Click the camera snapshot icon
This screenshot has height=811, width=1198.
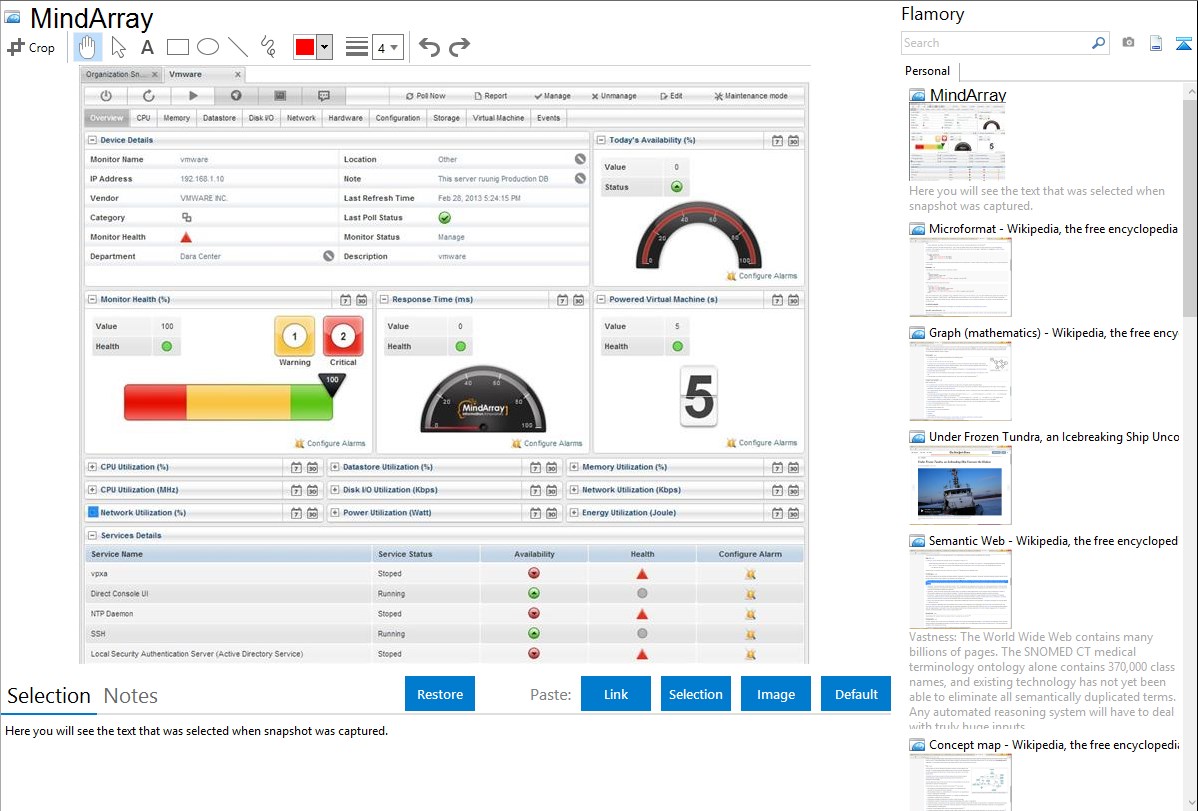pyautogui.click(x=1128, y=43)
